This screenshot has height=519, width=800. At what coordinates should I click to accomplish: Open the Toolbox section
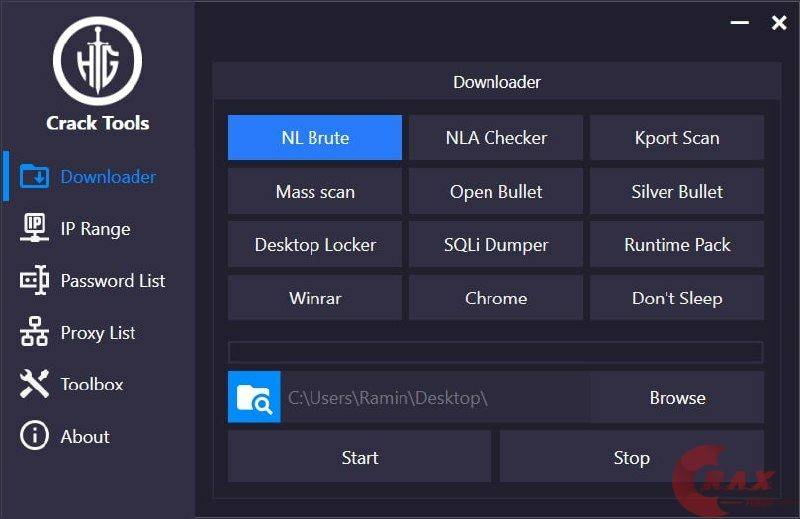click(92, 384)
